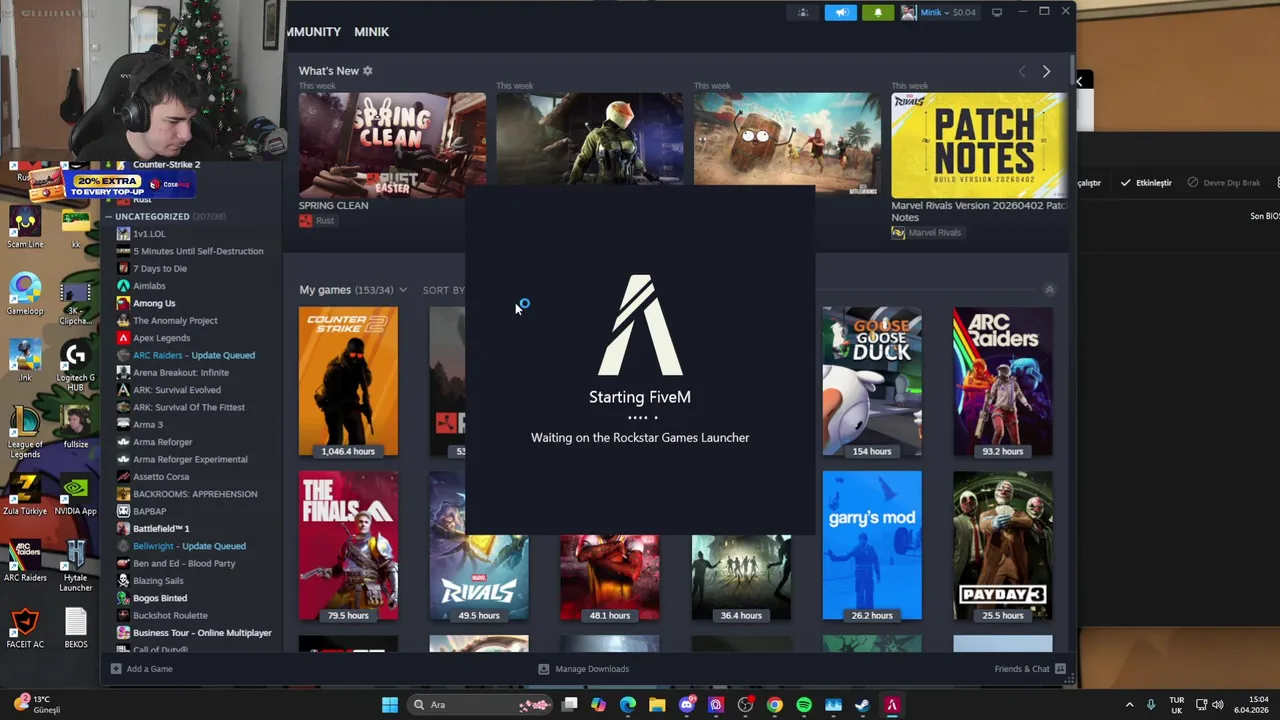Open Windows Start menu

pyautogui.click(x=390, y=705)
